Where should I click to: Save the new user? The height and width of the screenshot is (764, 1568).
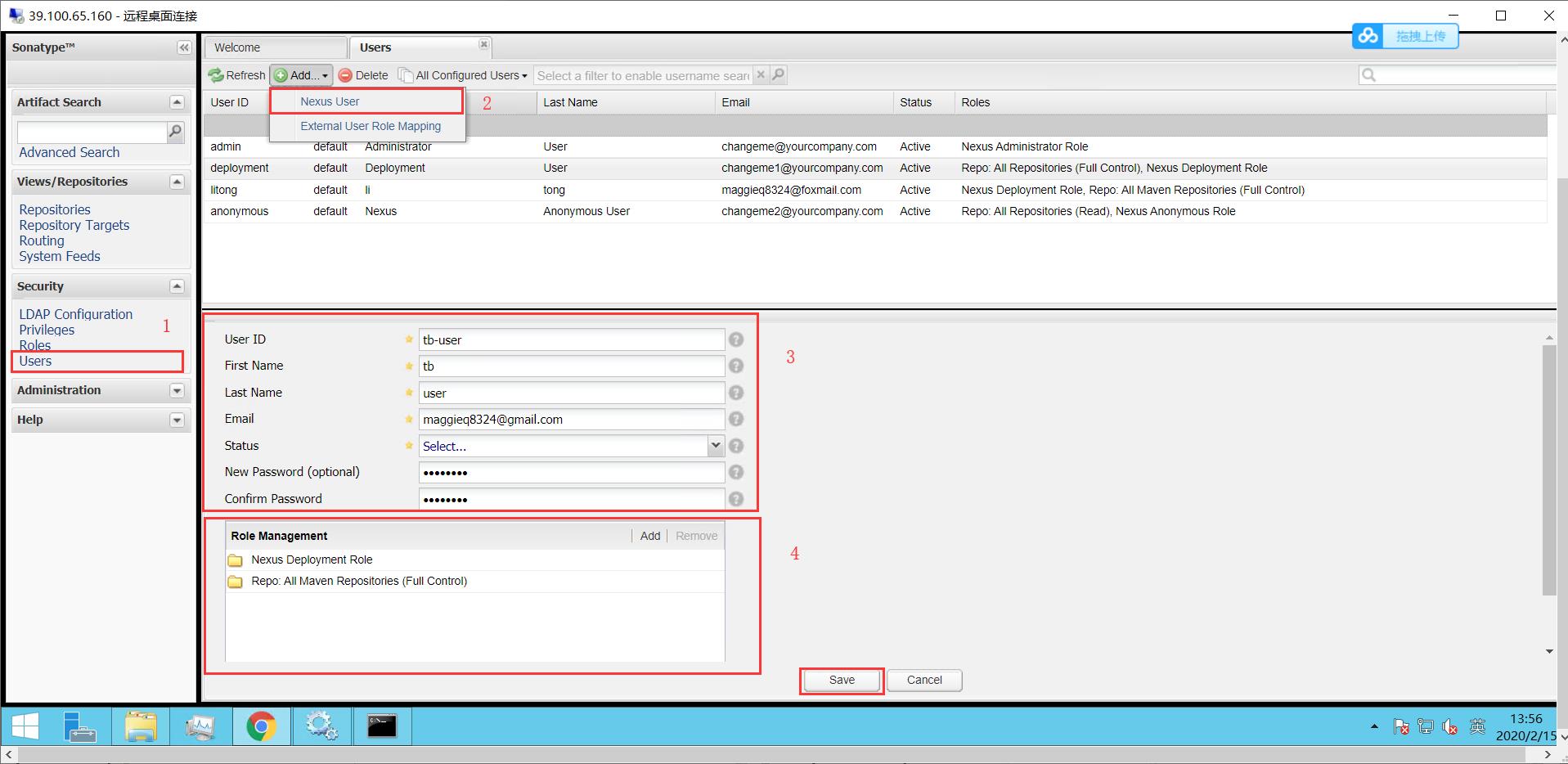click(x=842, y=680)
